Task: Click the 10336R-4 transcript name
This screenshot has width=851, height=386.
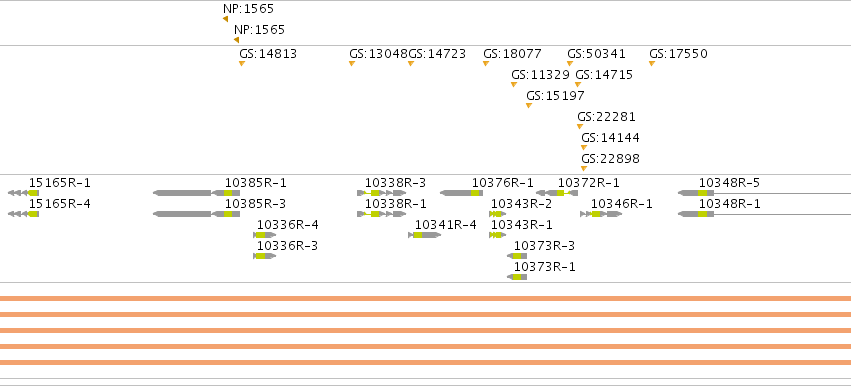Action: (x=288, y=225)
